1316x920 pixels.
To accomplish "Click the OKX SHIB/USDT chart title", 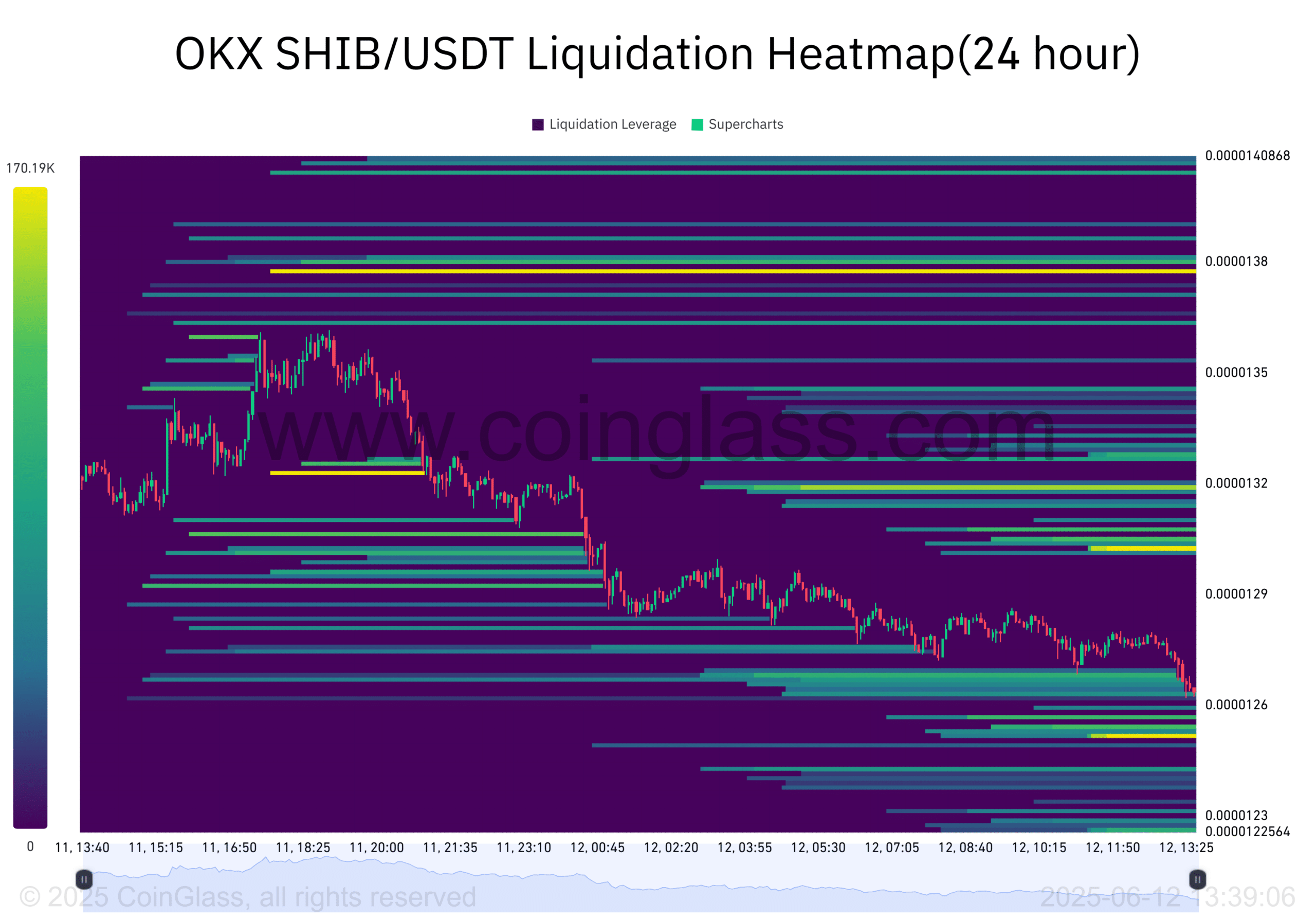I will [x=657, y=54].
